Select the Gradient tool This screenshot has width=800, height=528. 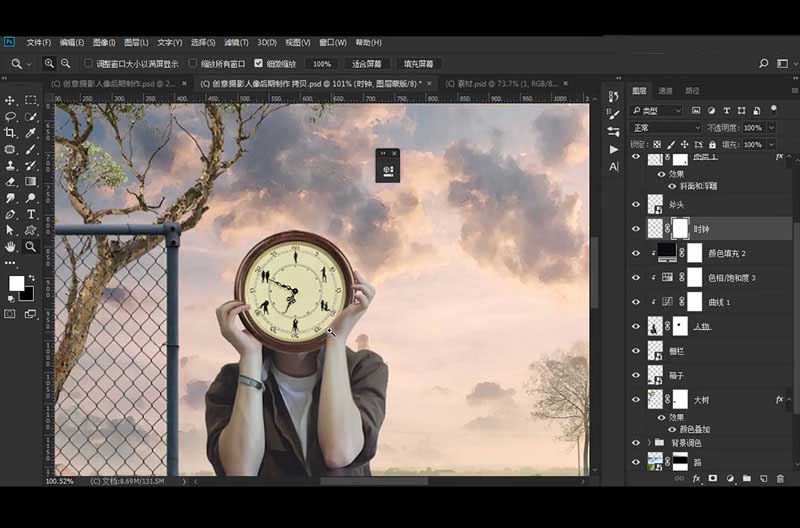click(x=31, y=182)
